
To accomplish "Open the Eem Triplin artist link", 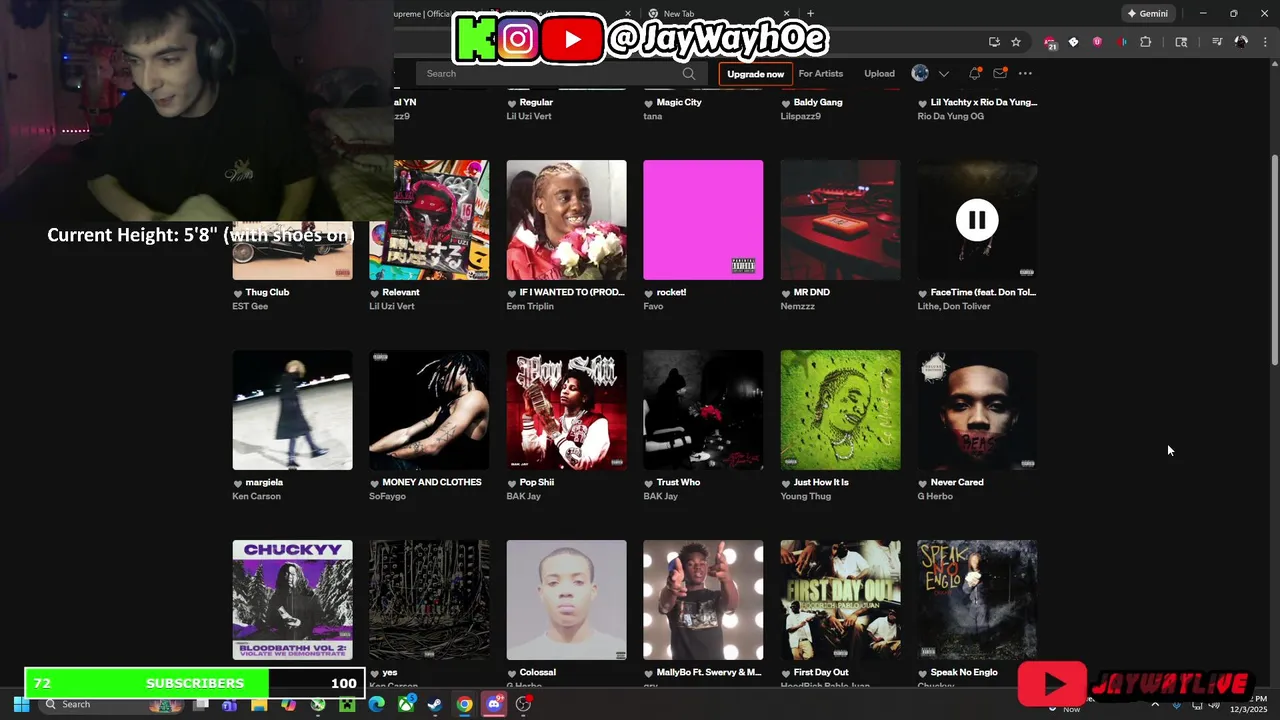I will (x=530, y=307).
